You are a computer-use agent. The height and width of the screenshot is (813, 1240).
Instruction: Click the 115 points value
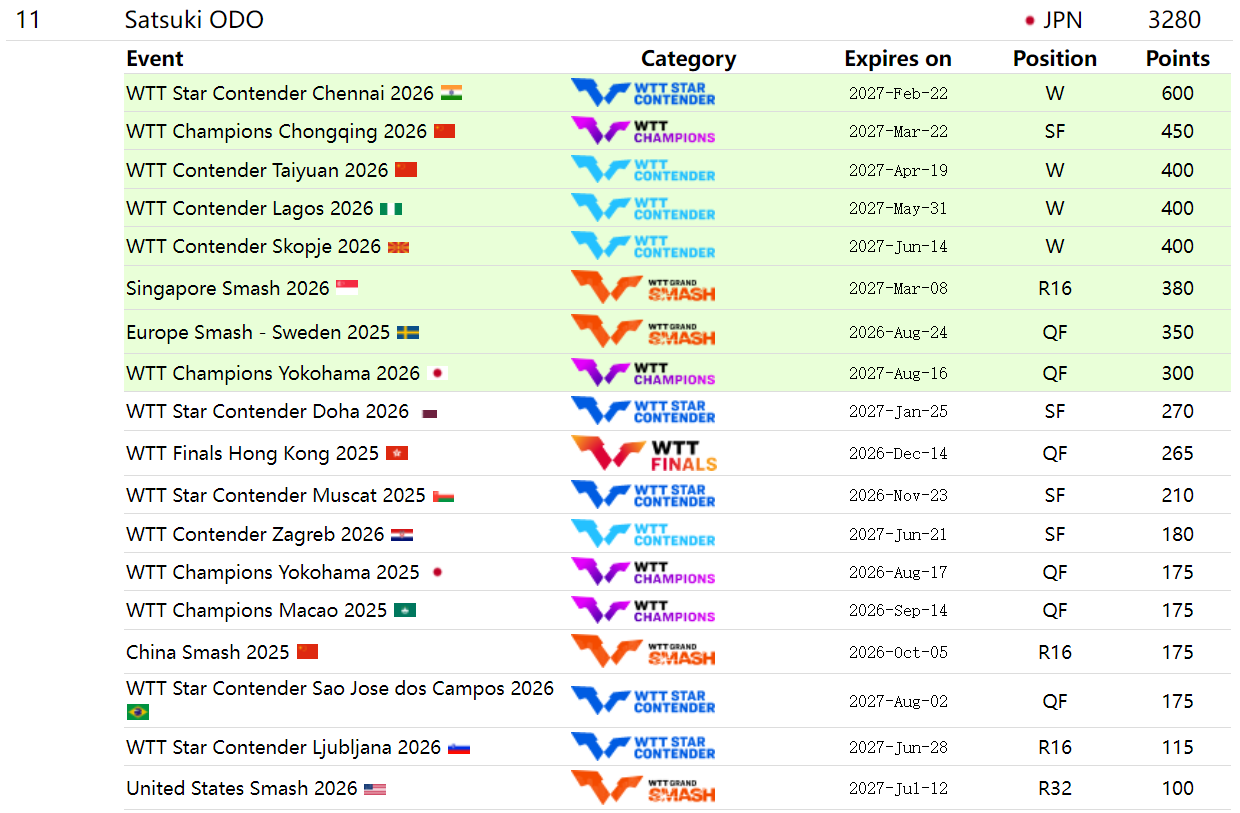point(1178,747)
